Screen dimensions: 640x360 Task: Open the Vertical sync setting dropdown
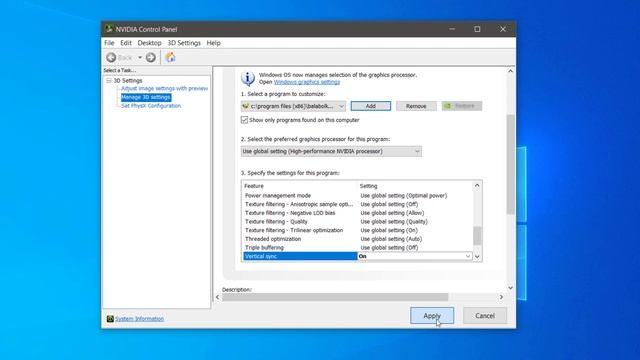click(x=468, y=256)
